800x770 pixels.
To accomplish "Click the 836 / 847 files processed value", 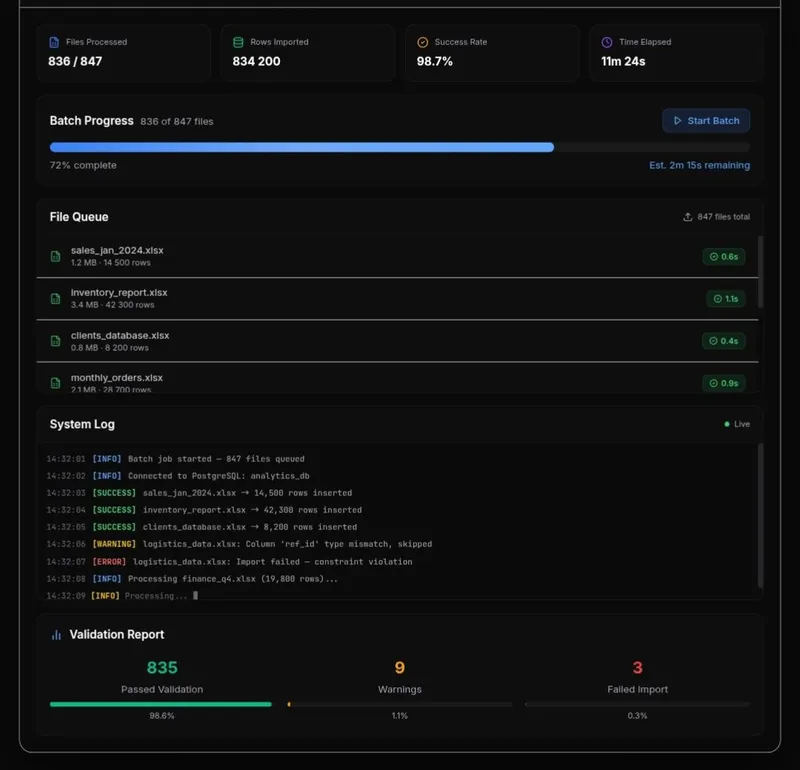I will point(75,61).
